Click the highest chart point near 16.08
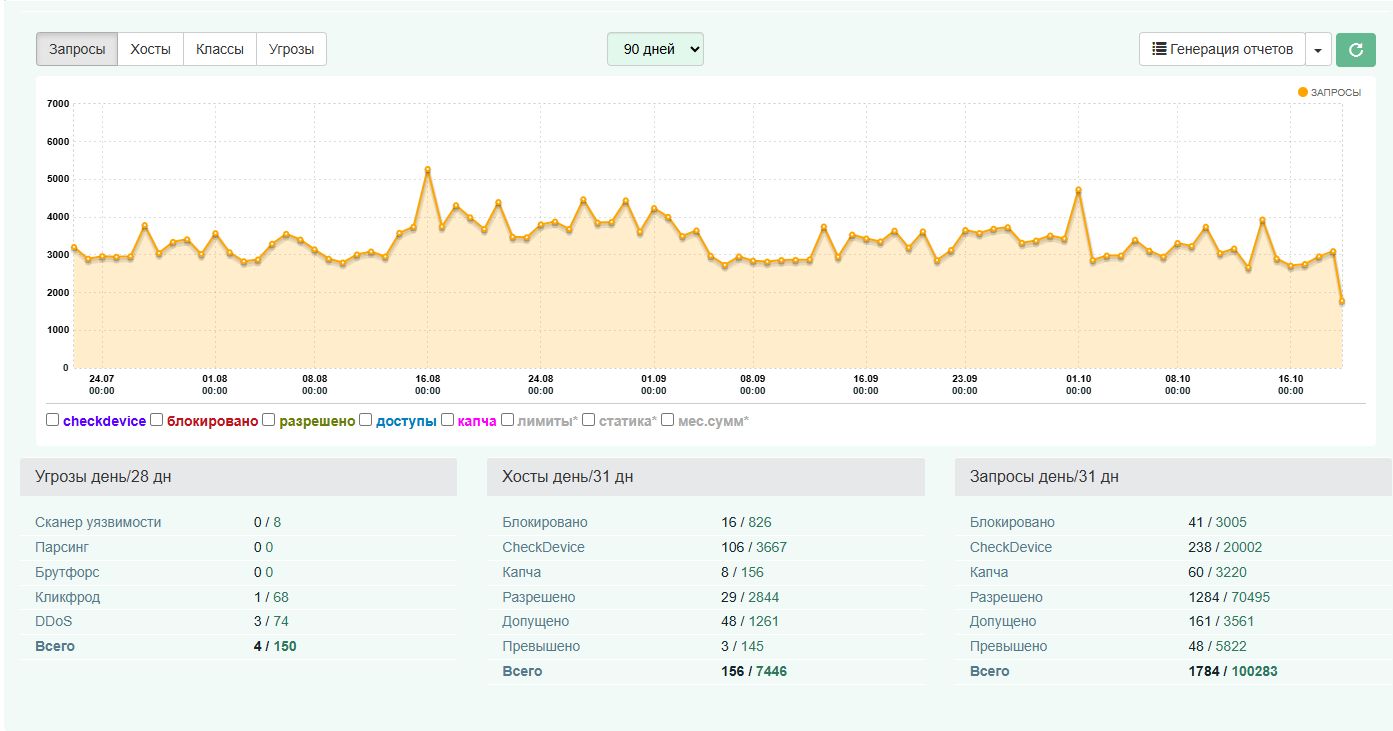This screenshot has height=731, width=1393. (428, 170)
